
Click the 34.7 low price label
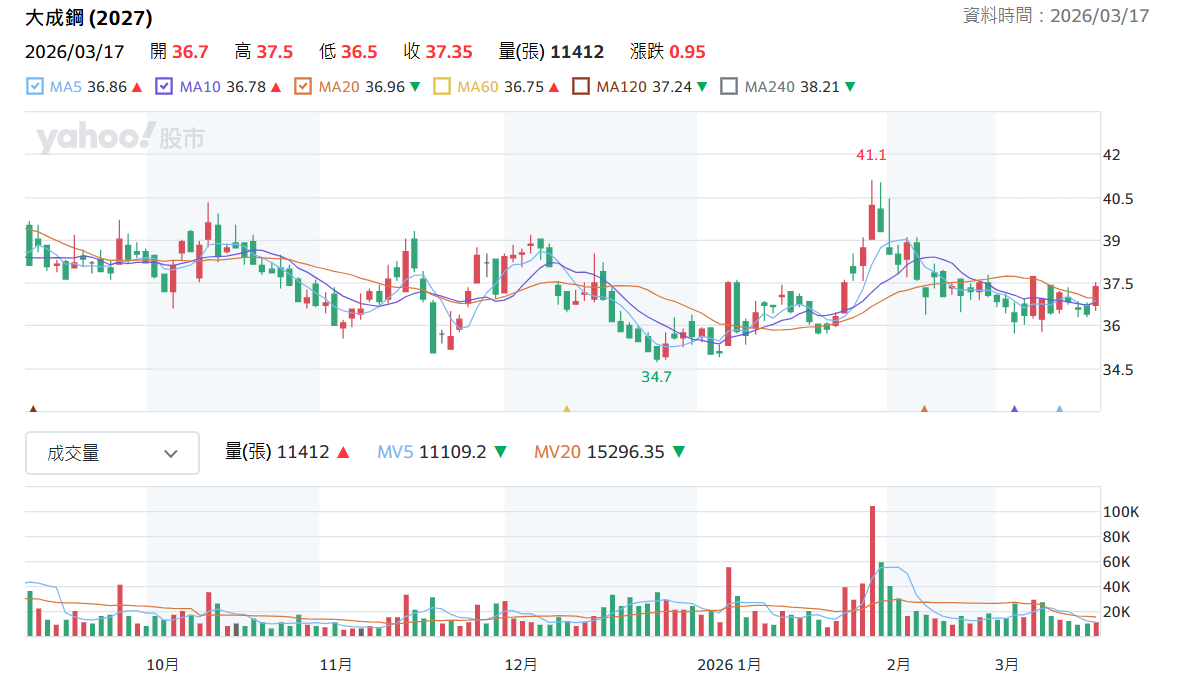pos(657,377)
